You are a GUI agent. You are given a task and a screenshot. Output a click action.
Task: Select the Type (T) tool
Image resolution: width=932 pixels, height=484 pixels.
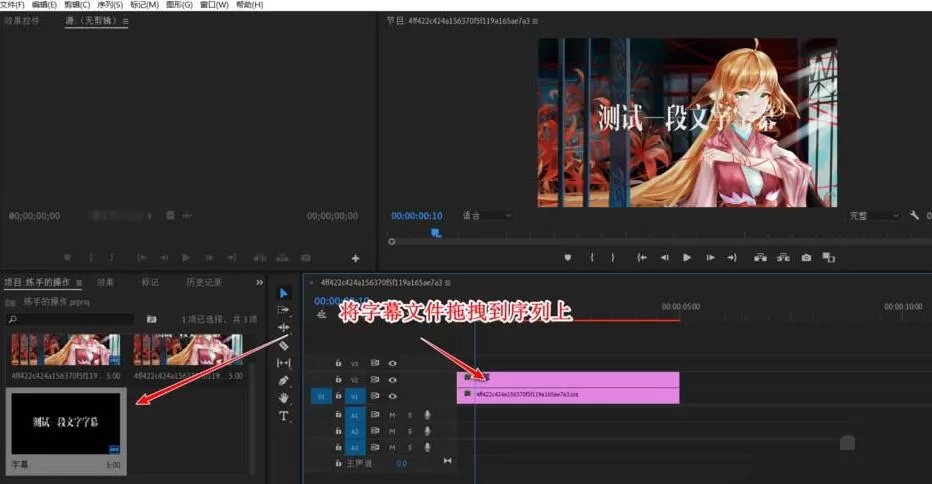284,416
